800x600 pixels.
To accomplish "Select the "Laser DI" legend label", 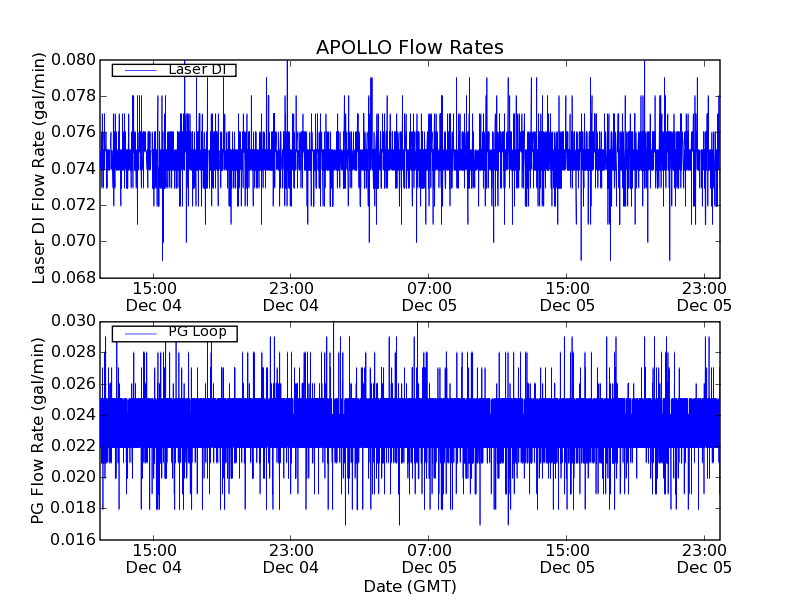I will click(197, 70).
